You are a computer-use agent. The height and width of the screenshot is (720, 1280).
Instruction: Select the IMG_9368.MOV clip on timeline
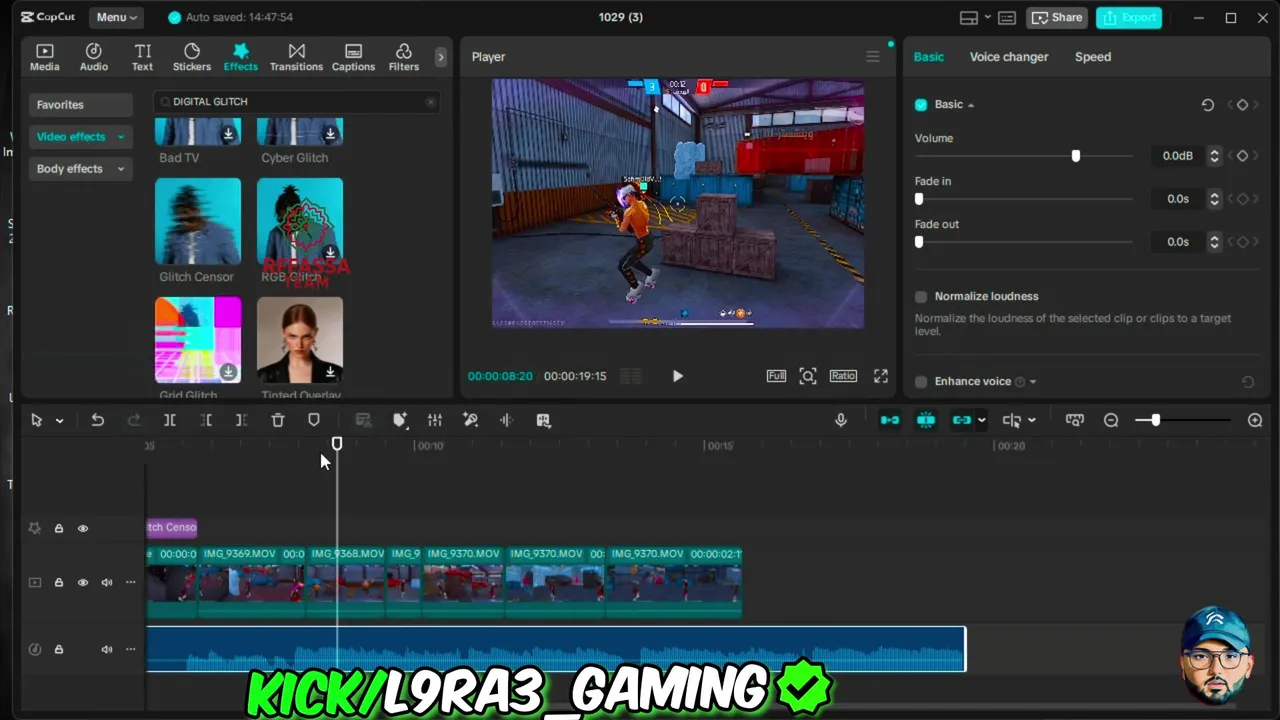[346, 581]
